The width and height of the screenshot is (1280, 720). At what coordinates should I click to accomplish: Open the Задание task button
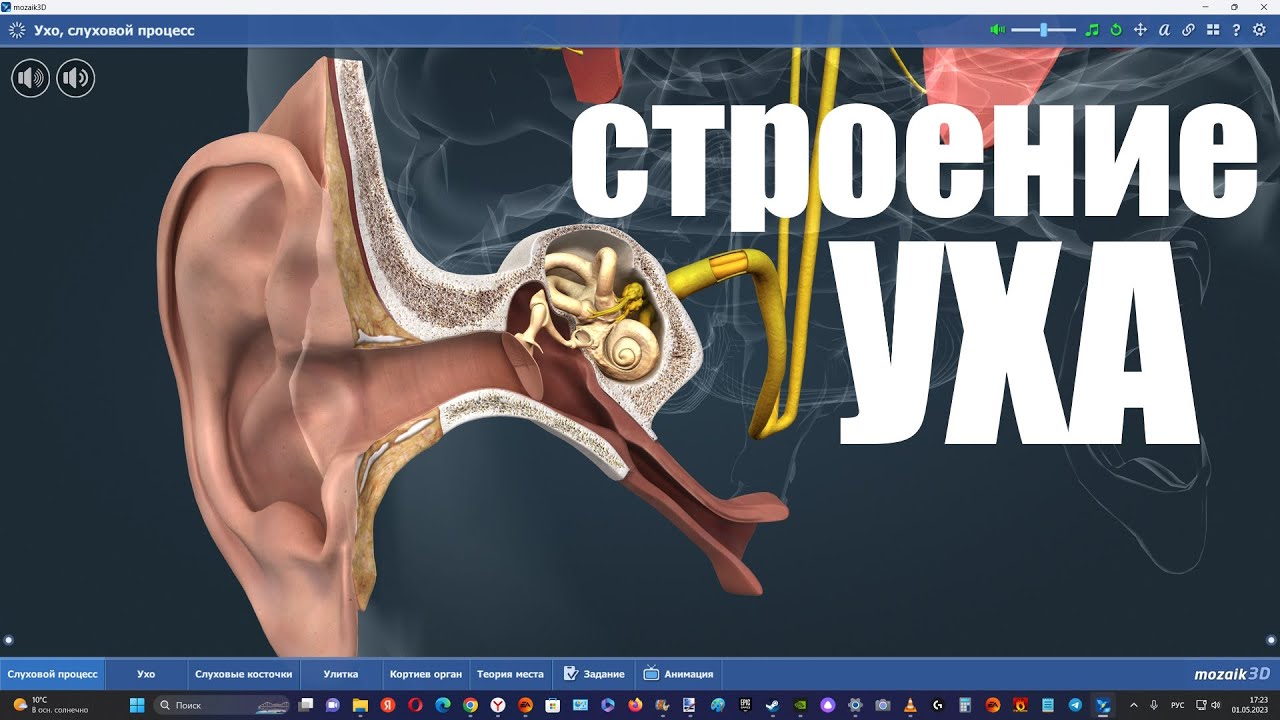594,674
